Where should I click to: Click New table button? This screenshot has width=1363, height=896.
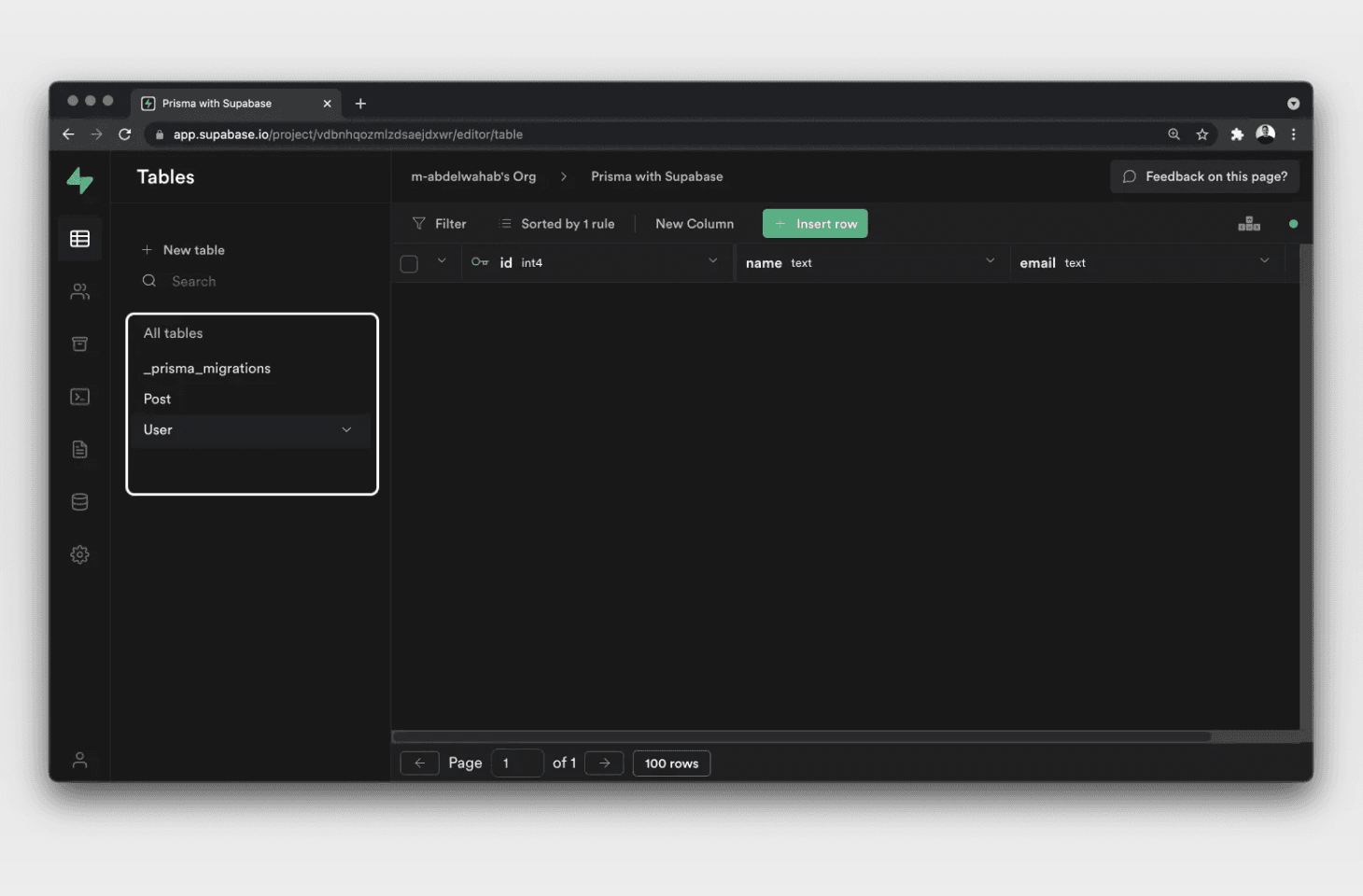click(x=184, y=250)
